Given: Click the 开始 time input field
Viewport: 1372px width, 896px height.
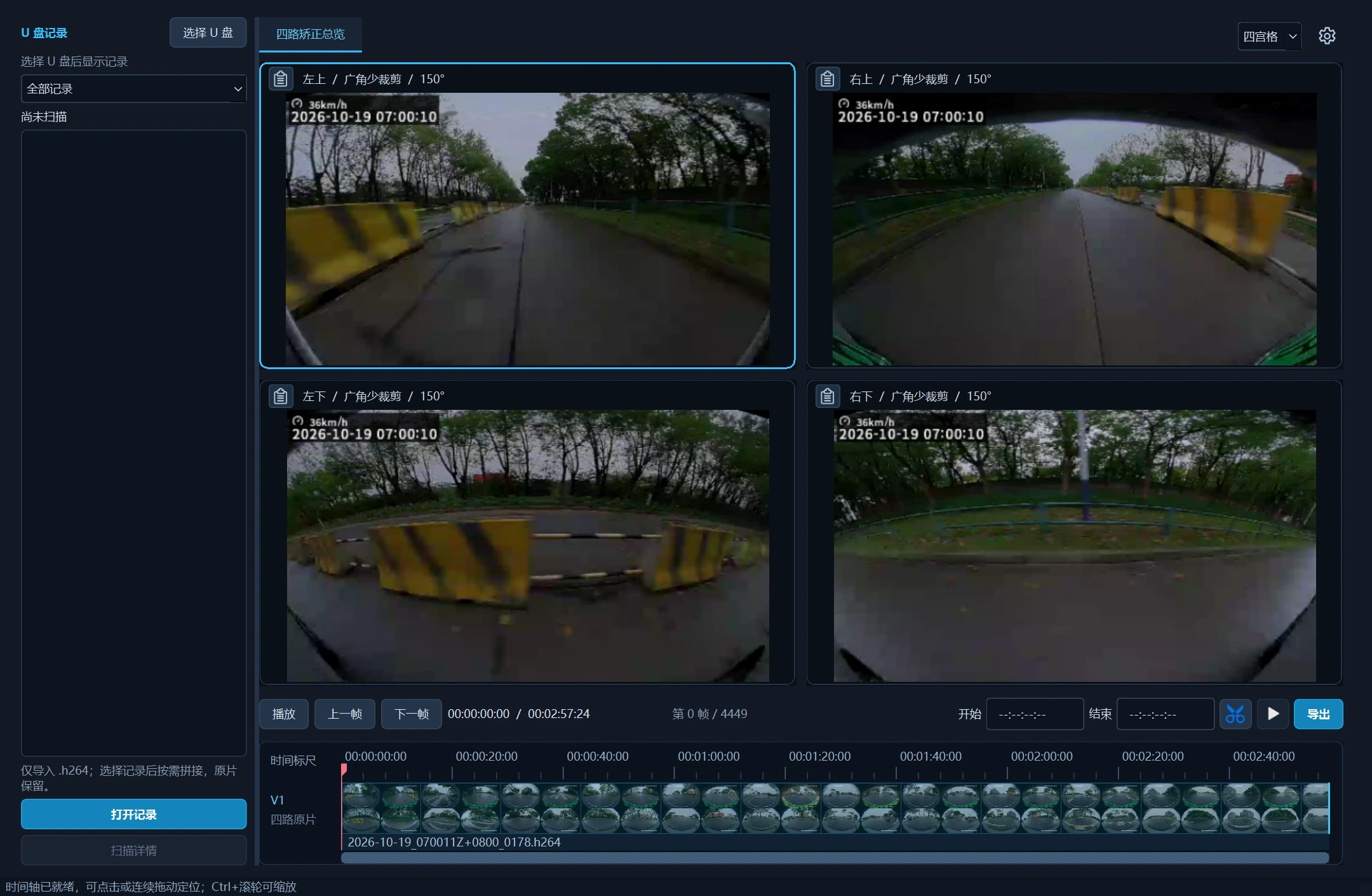Looking at the screenshot, I should click(1035, 714).
